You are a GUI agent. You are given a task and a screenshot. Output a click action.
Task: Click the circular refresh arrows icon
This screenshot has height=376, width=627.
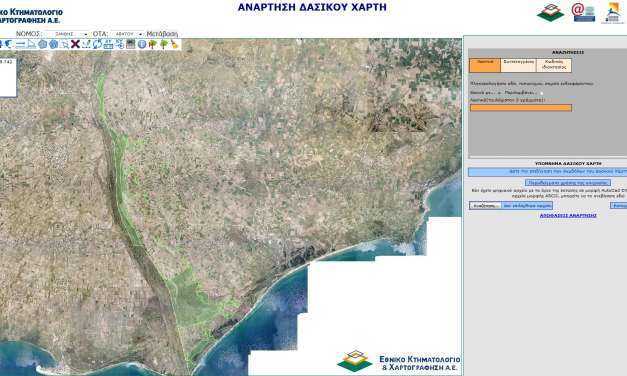tap(97, 44)
